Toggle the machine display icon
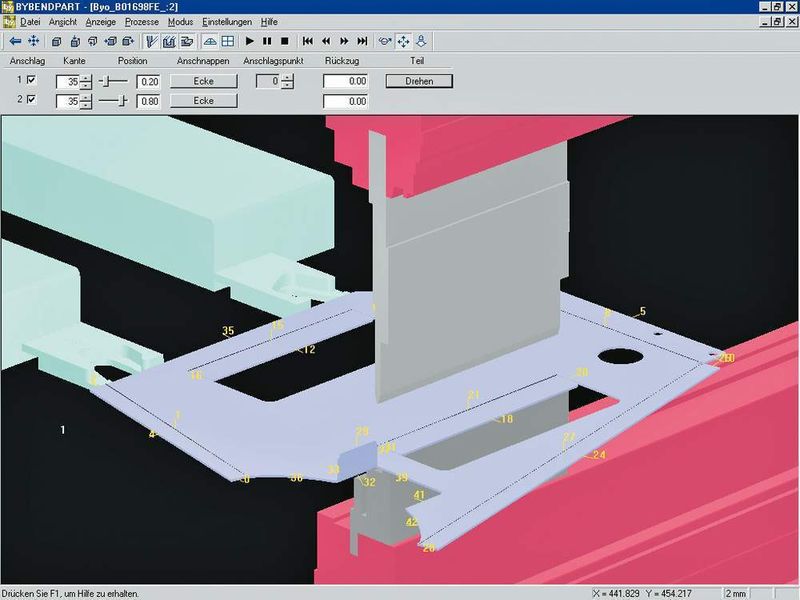The image size is (800, 600). [x=169, y=41]
